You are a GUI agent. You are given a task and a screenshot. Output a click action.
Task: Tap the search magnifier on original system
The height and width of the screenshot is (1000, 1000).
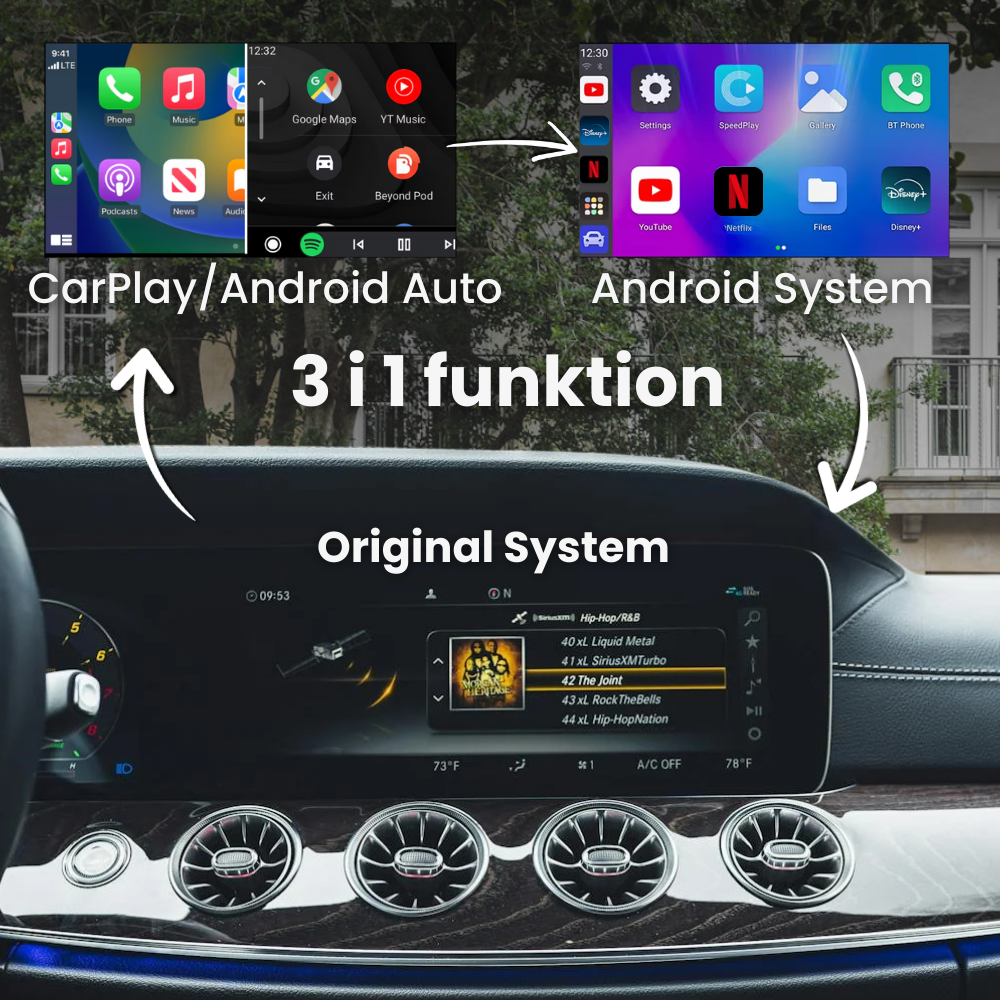[753, 617]
